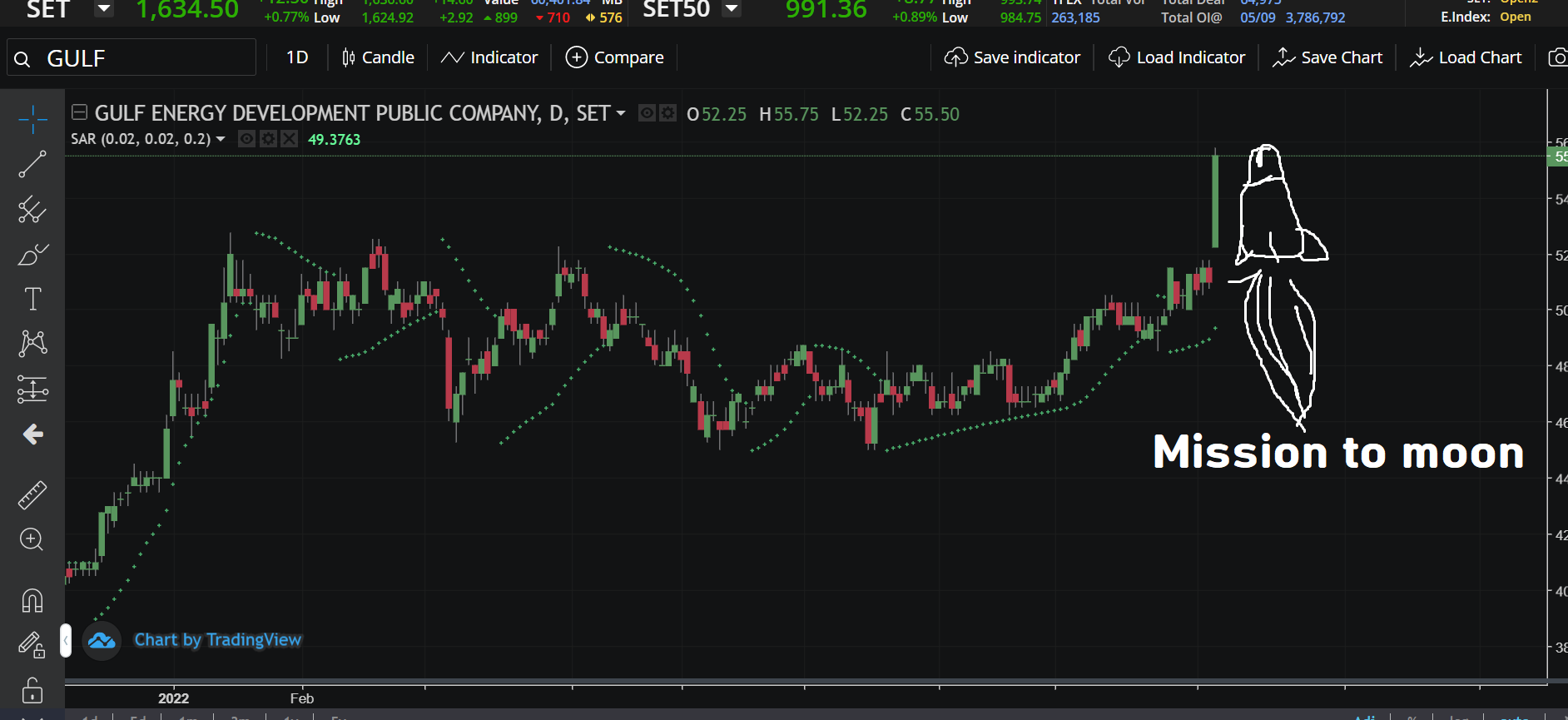Click the Save Chart button

pos(1327,57)
